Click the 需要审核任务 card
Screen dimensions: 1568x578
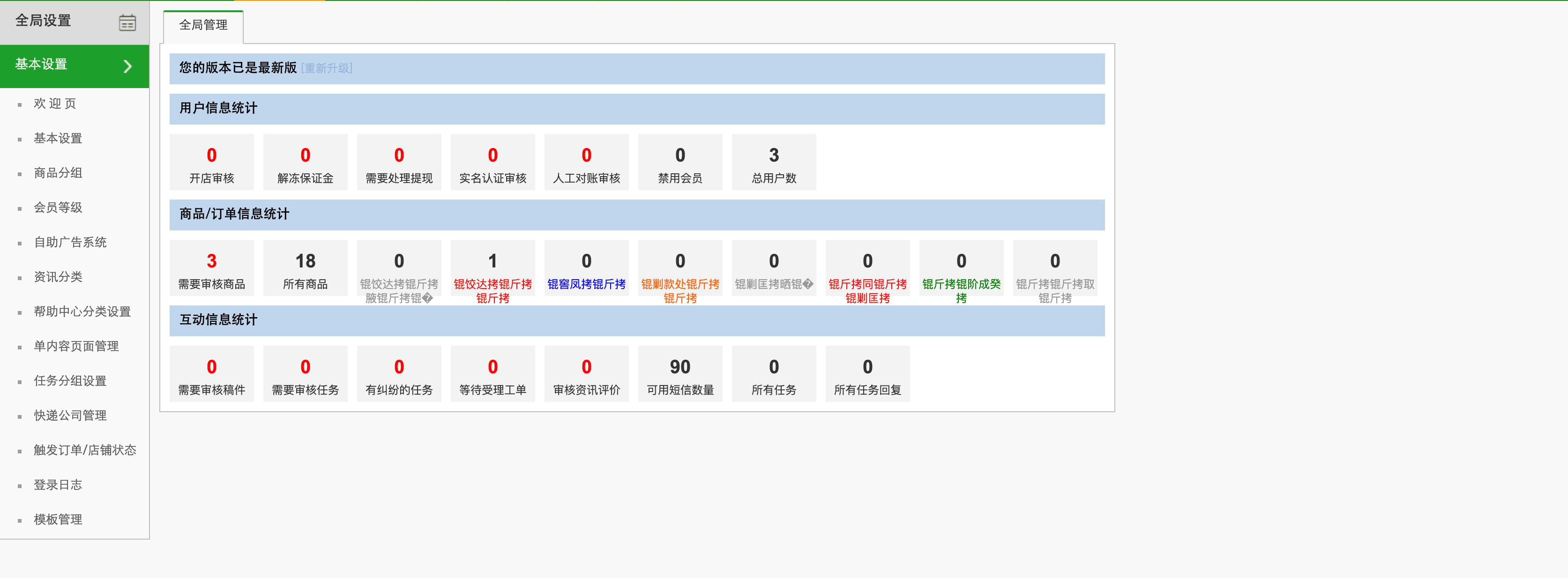306,374
